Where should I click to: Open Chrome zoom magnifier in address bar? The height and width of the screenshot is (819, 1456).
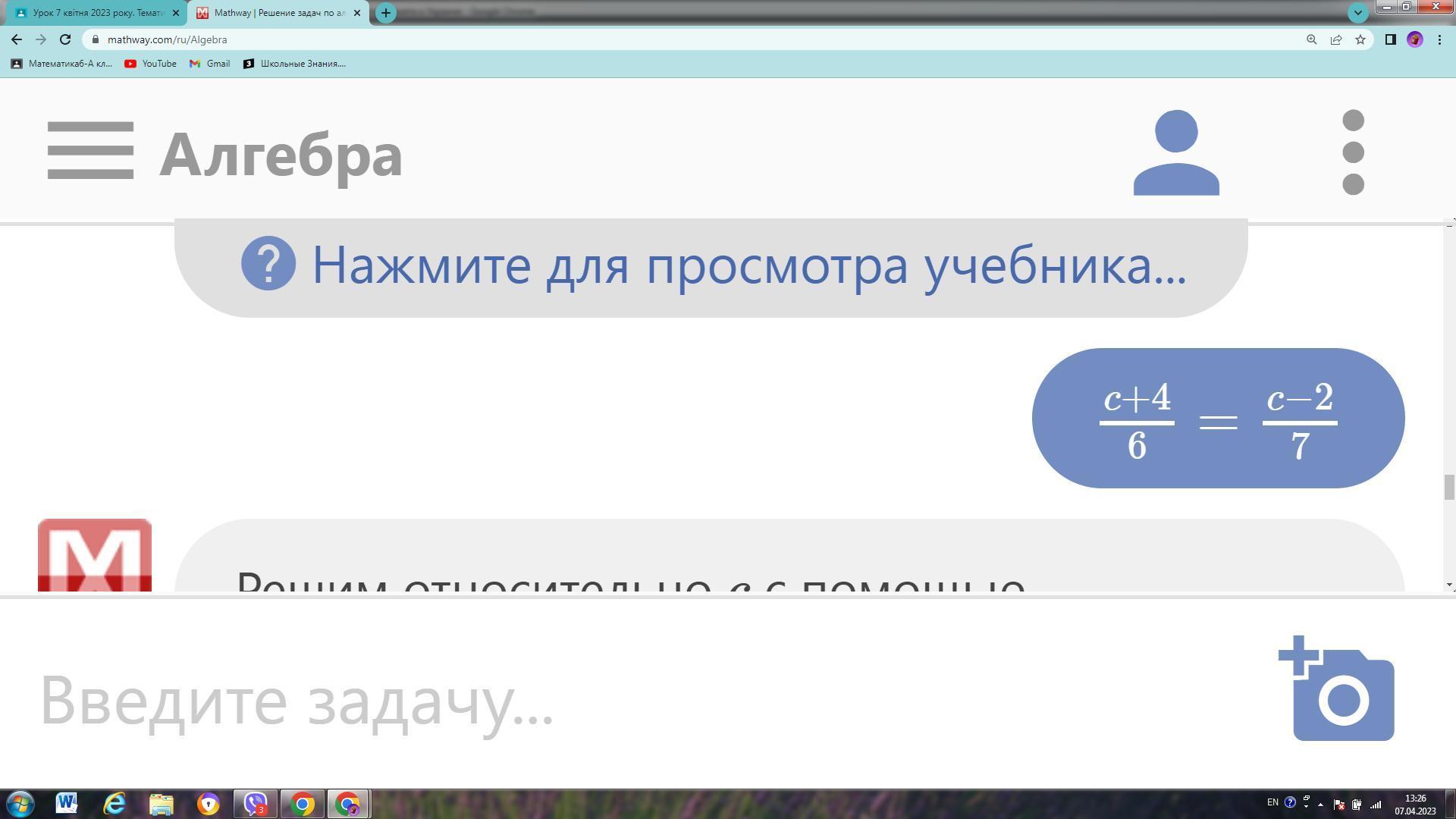1311,39
